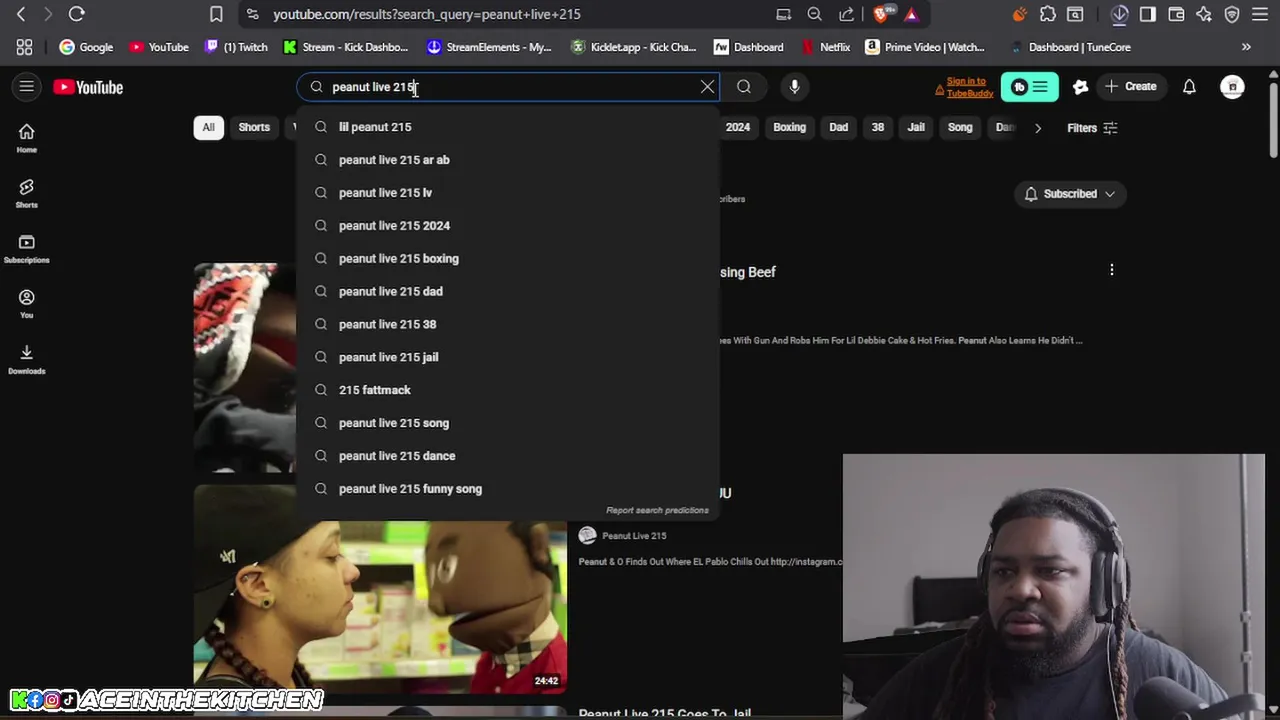Open the Brave Wallet icon
This screenshot has height=720, width=1280.
[x=1176, y=14]
